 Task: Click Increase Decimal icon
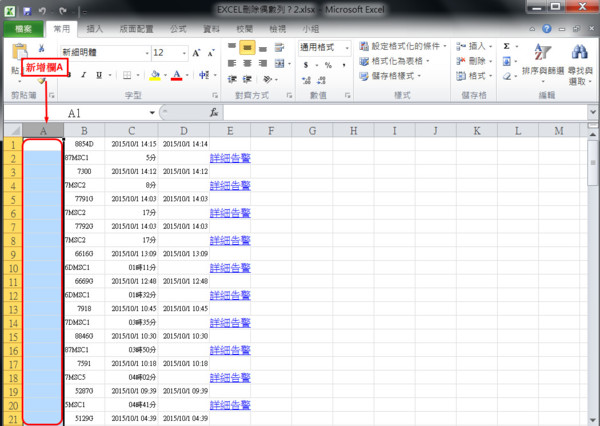[306, 80]
